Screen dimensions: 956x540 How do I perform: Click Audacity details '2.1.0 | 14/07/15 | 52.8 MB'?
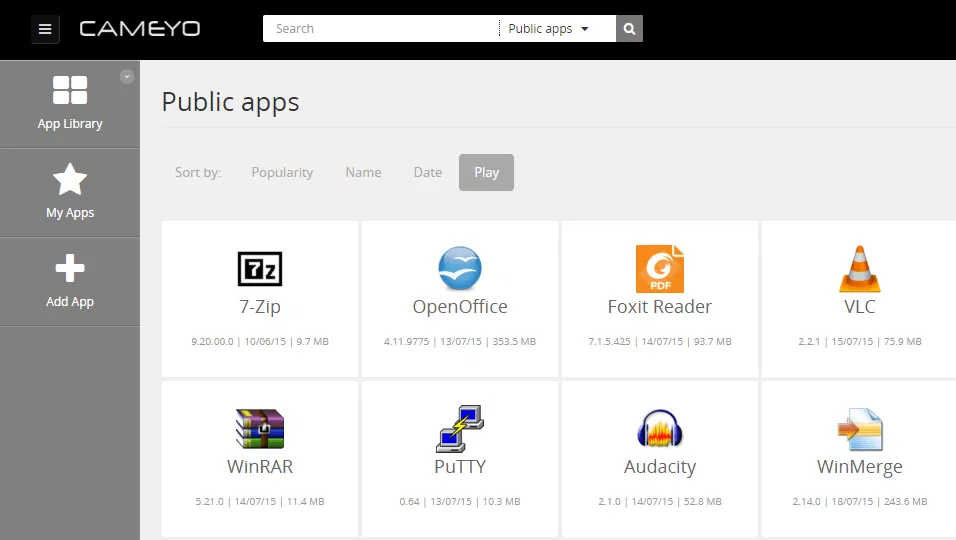pyautogui.click(x=660, y=502)
